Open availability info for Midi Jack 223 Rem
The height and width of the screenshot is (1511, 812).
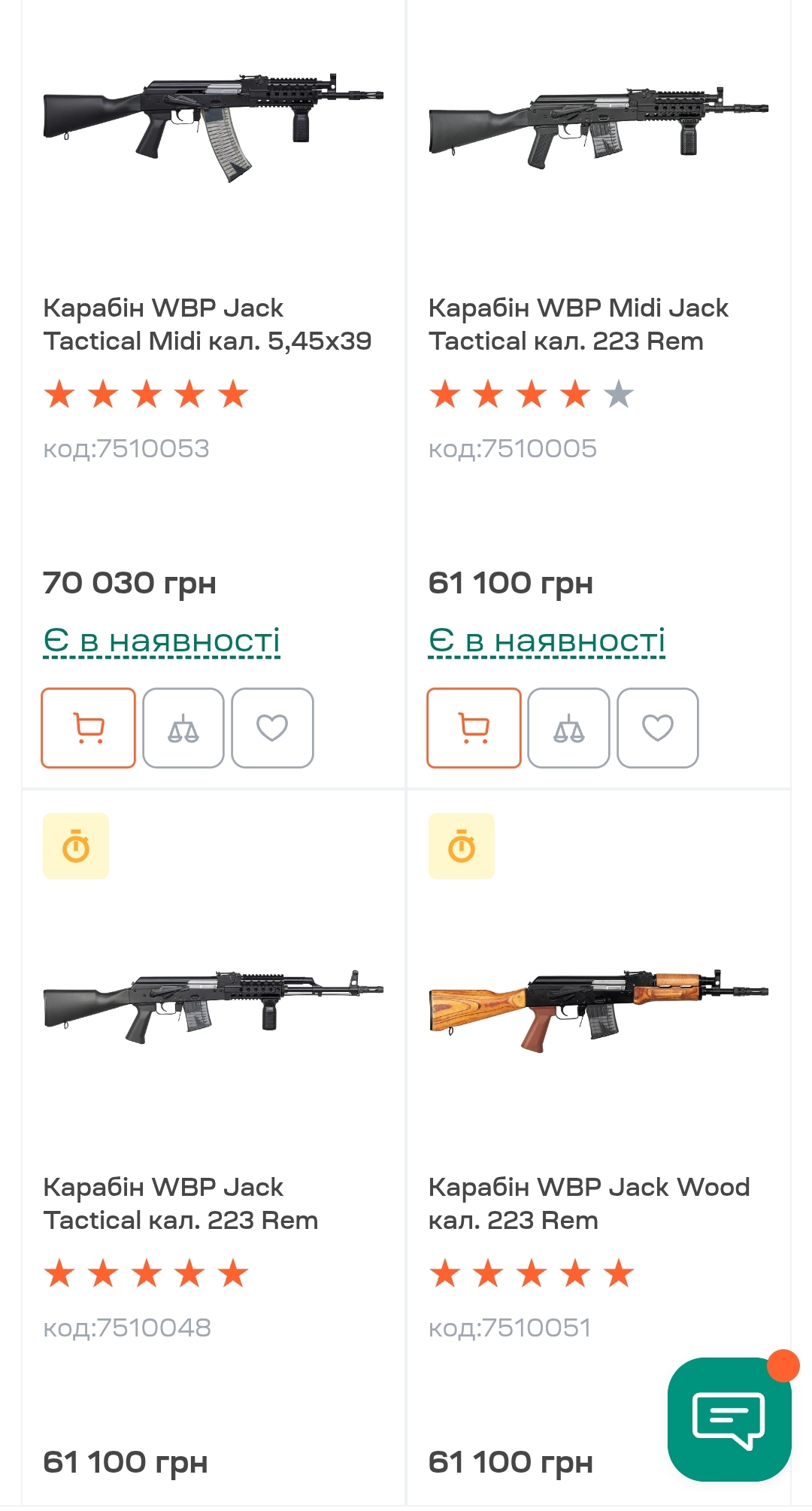pyautogui.click(x=547, y=641)
